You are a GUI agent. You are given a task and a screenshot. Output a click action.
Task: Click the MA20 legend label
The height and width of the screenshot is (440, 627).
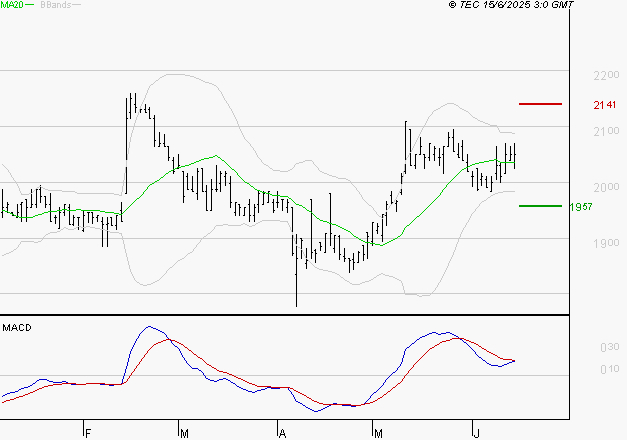[x=11, y=6]
